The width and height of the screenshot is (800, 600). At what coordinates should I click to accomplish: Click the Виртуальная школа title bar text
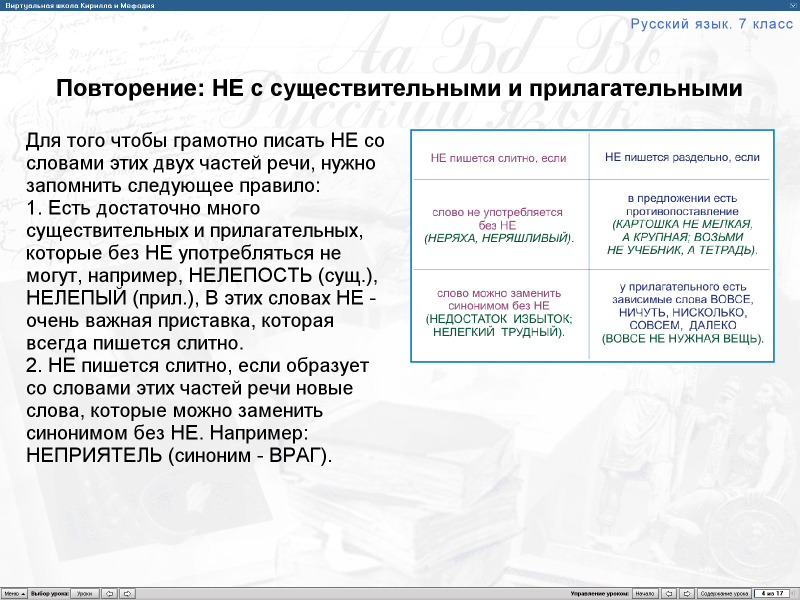point(80,5)
